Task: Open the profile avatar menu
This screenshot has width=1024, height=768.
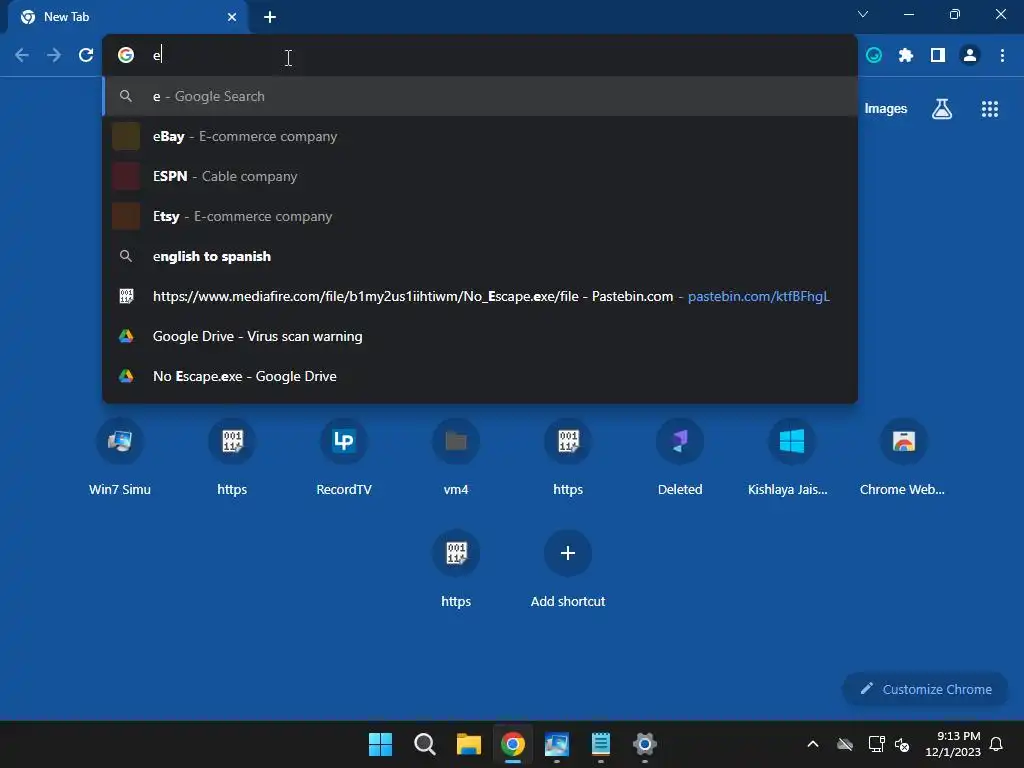Action: 970,55
